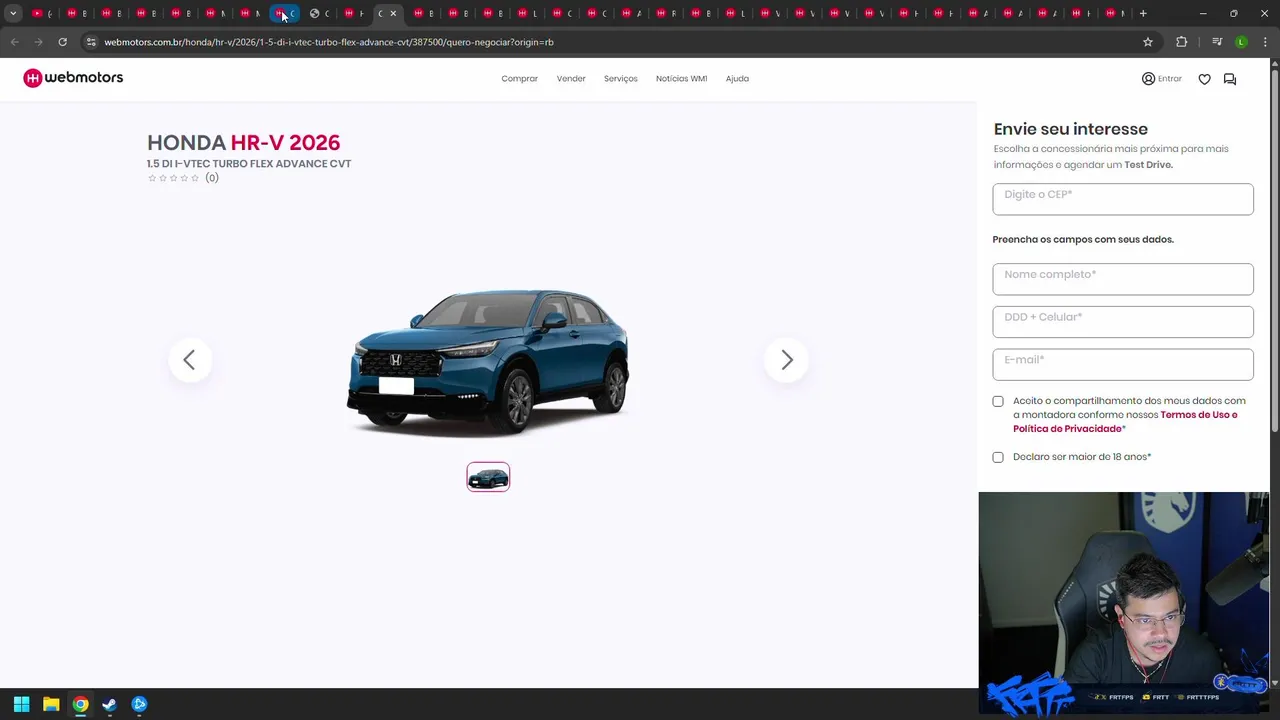Open the Chrome three-dot menu
The width and height of the screenshot is (1280, 720).
click(1265, 42)
